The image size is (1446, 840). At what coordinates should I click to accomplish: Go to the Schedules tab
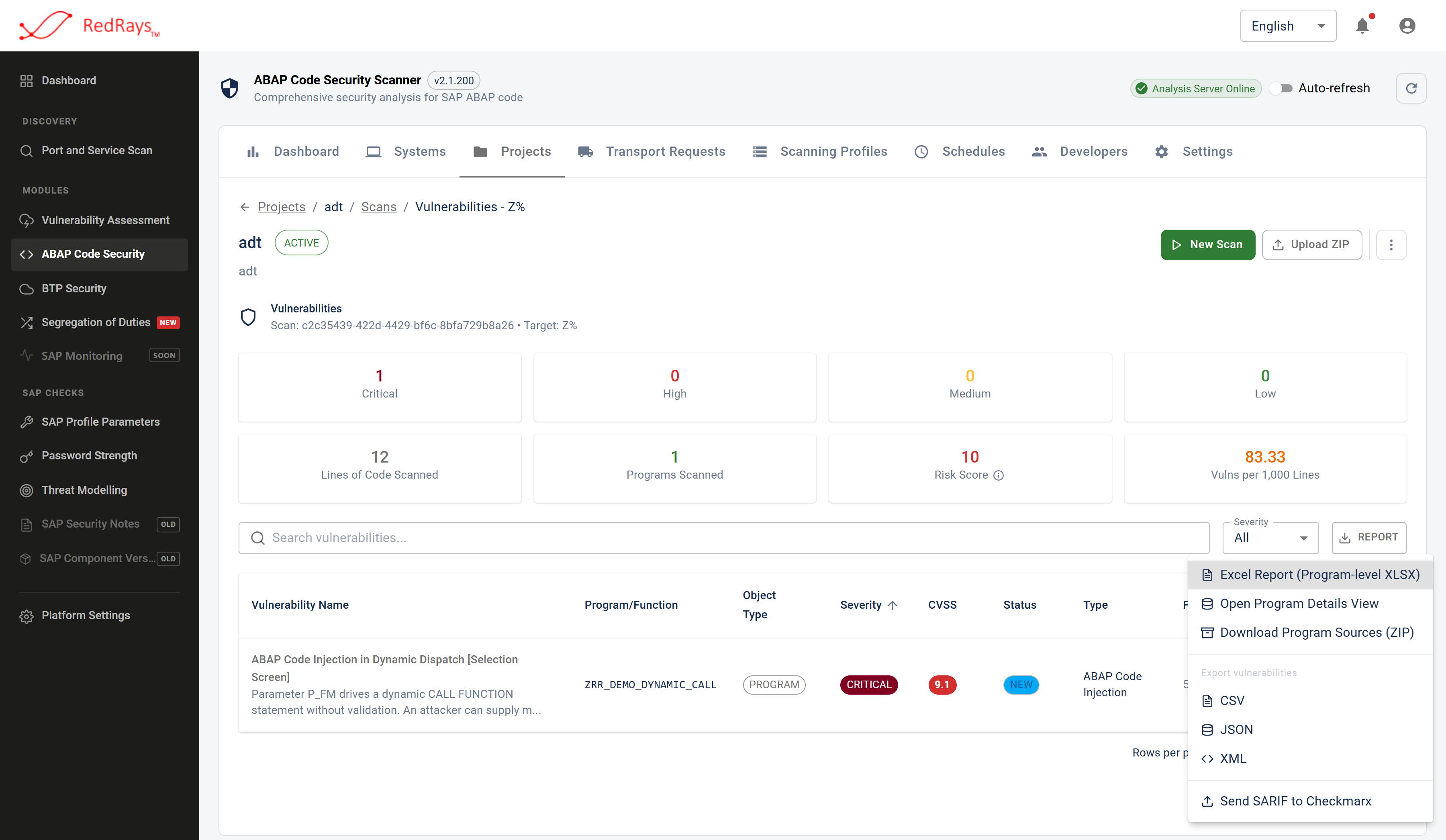click(x=960, y=151)
